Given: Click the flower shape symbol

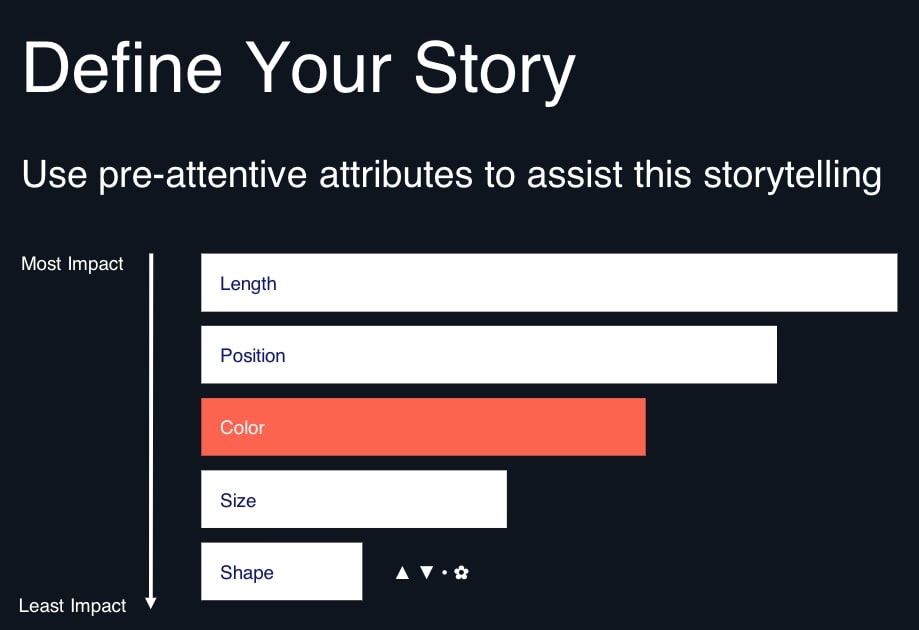Looking at the screenshot, I should point(461,573).
